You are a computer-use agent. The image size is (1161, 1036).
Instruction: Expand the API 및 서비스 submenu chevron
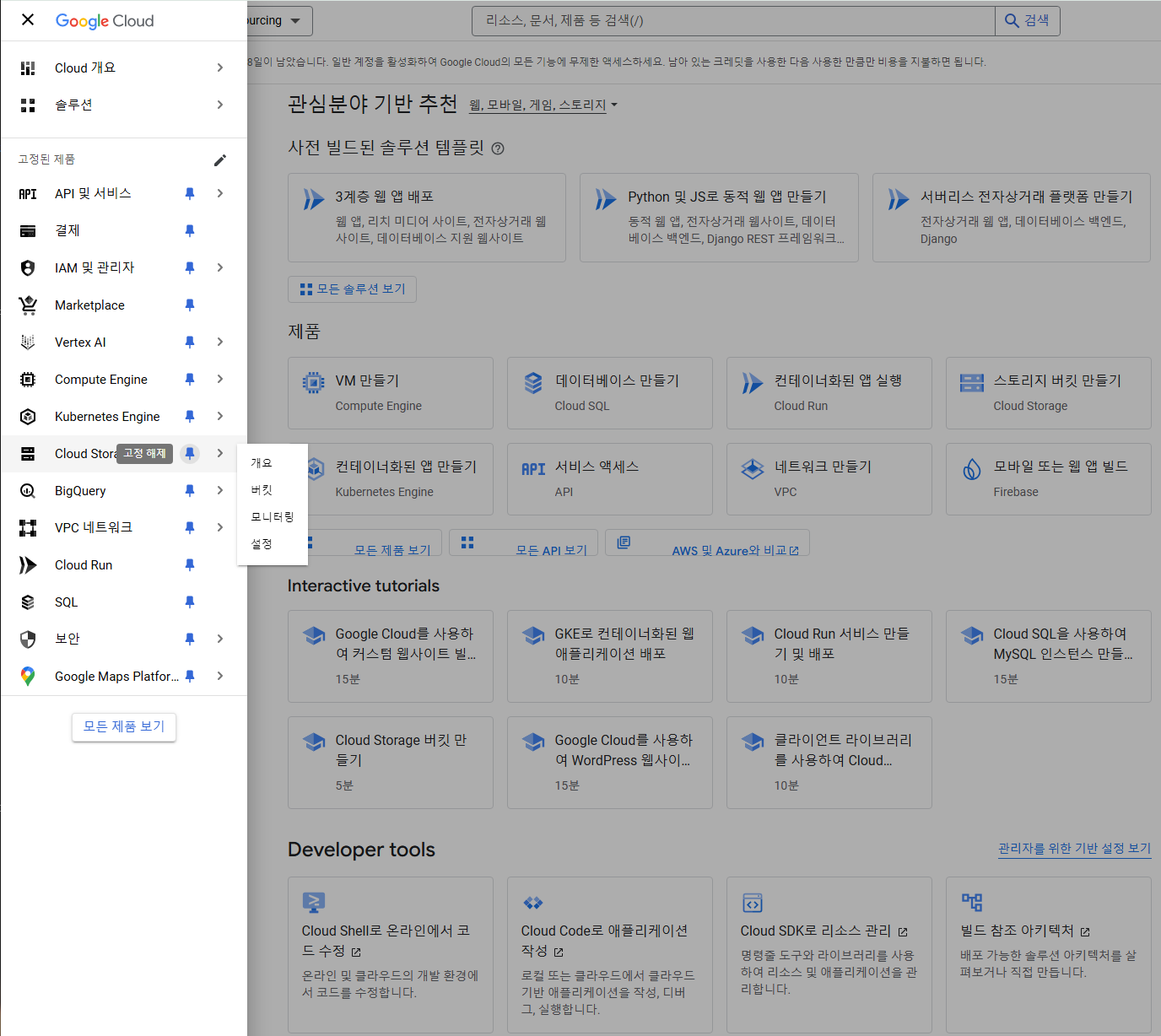(x=220, y=193)
